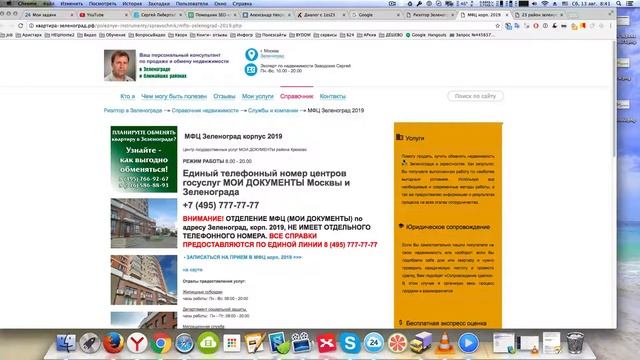This screenshot has width=640, height=360.
Task: Open the red X app in dock
Action: [326, 343]
